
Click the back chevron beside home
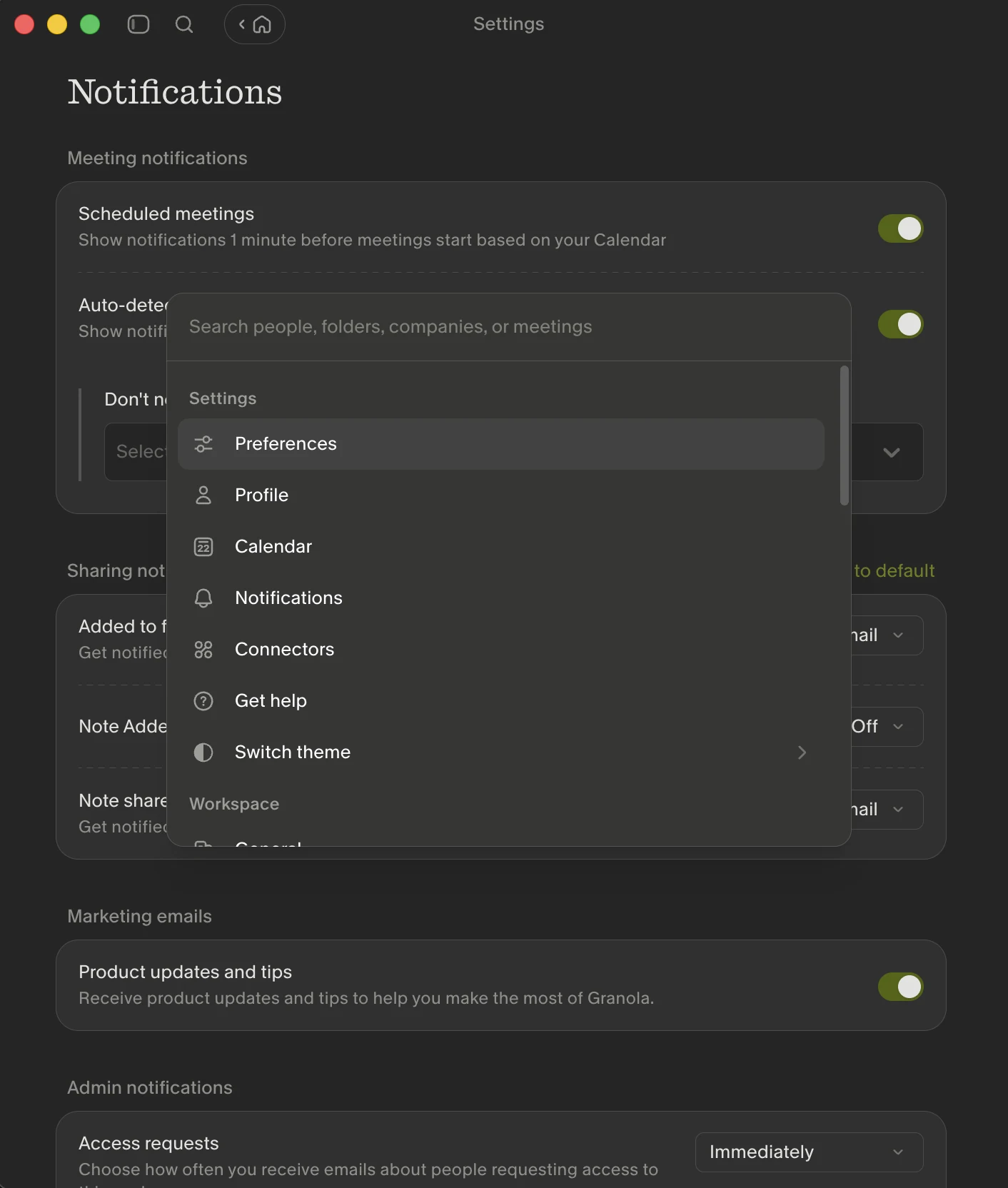pos(242,24)
